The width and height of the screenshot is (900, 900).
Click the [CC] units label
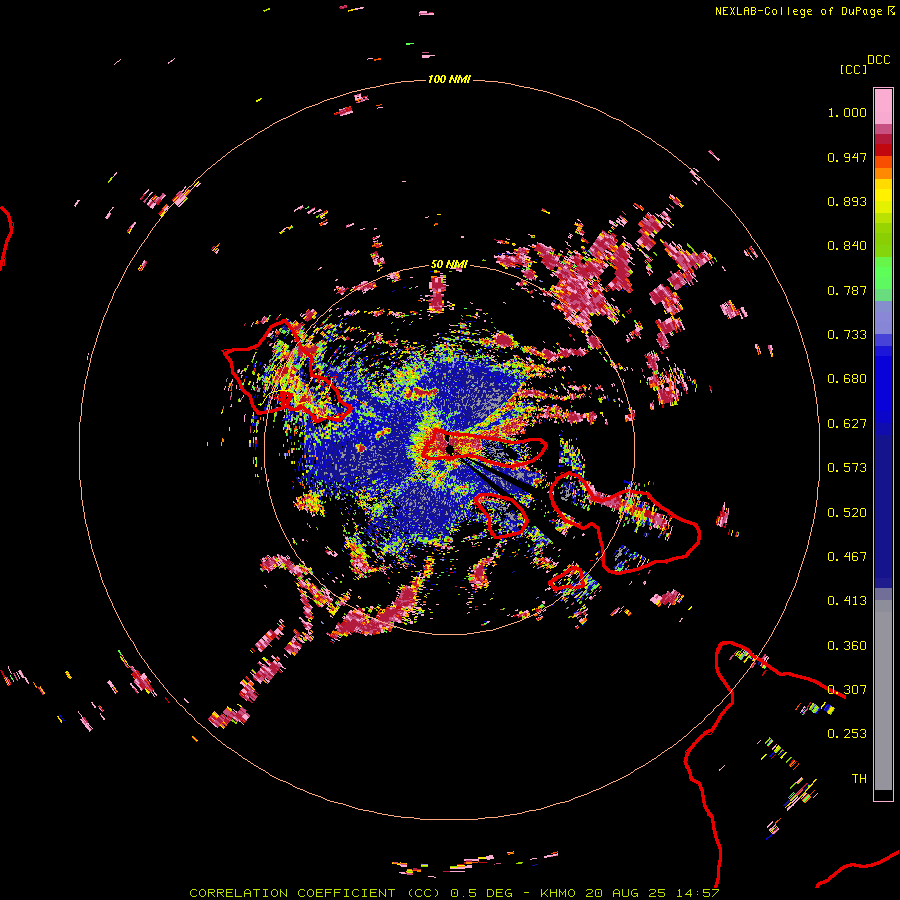[x=853, y=69]
